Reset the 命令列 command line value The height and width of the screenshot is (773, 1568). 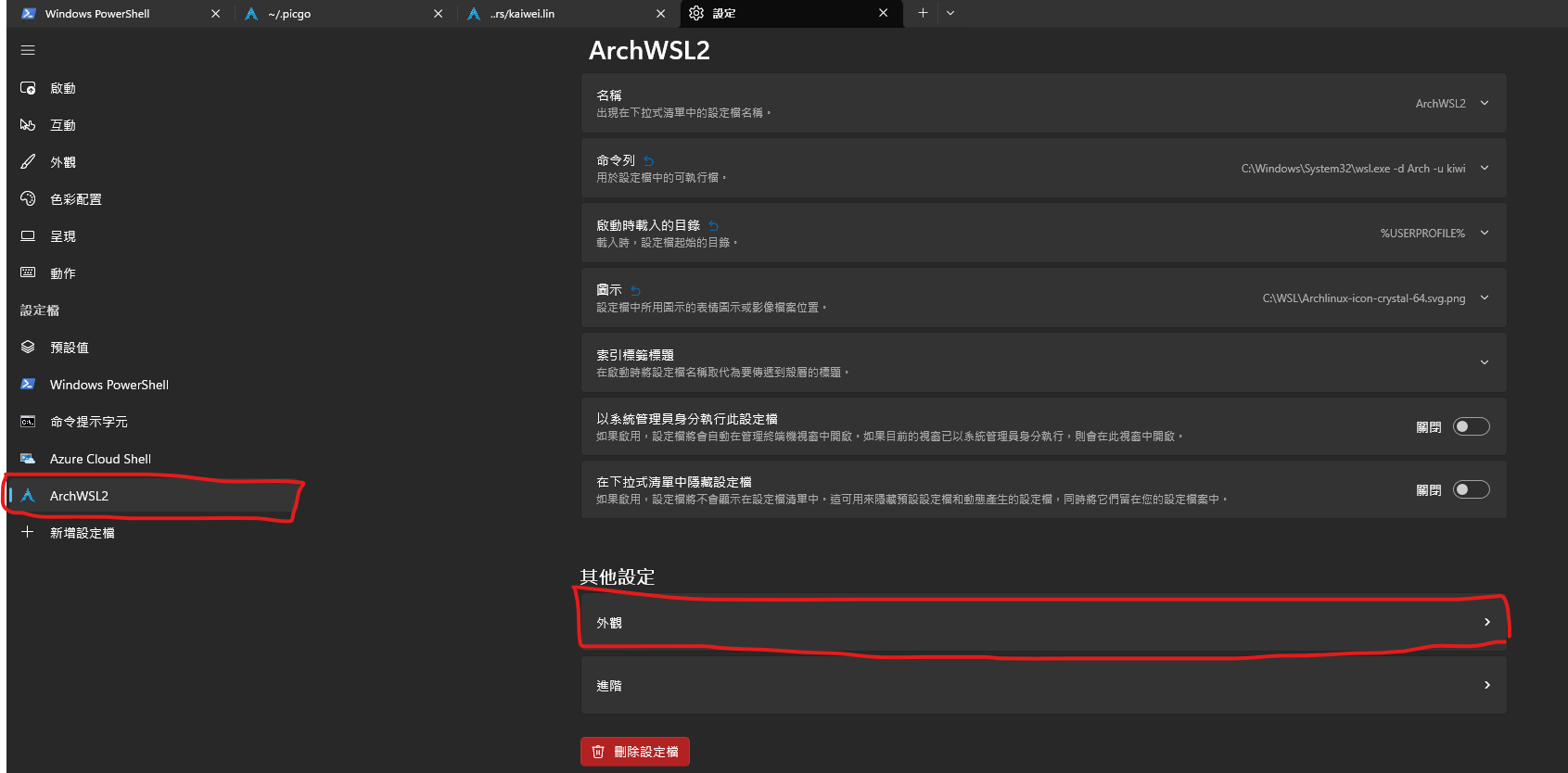tap(648, 161)
